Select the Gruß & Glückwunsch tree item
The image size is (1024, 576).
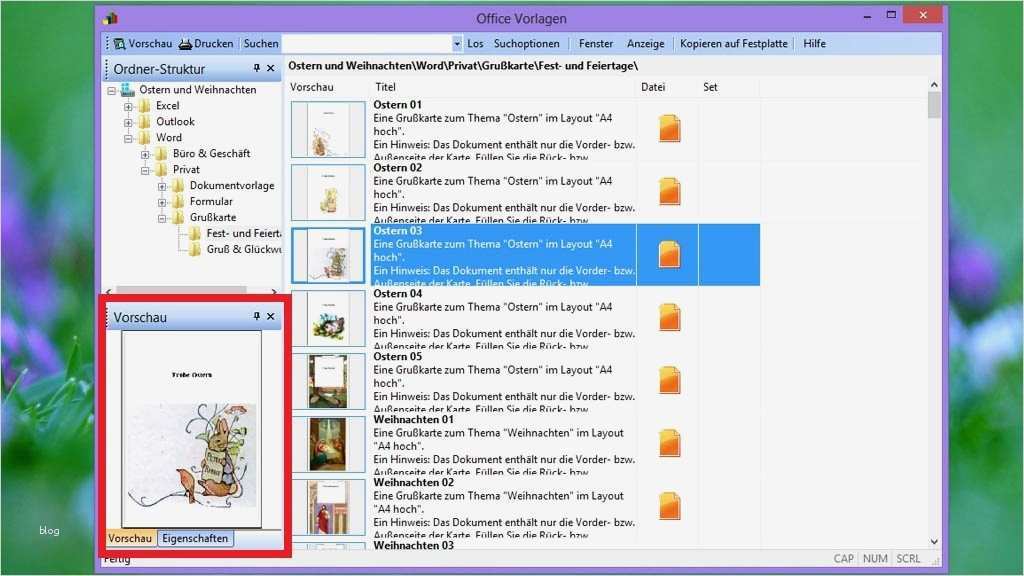(244, 249)
